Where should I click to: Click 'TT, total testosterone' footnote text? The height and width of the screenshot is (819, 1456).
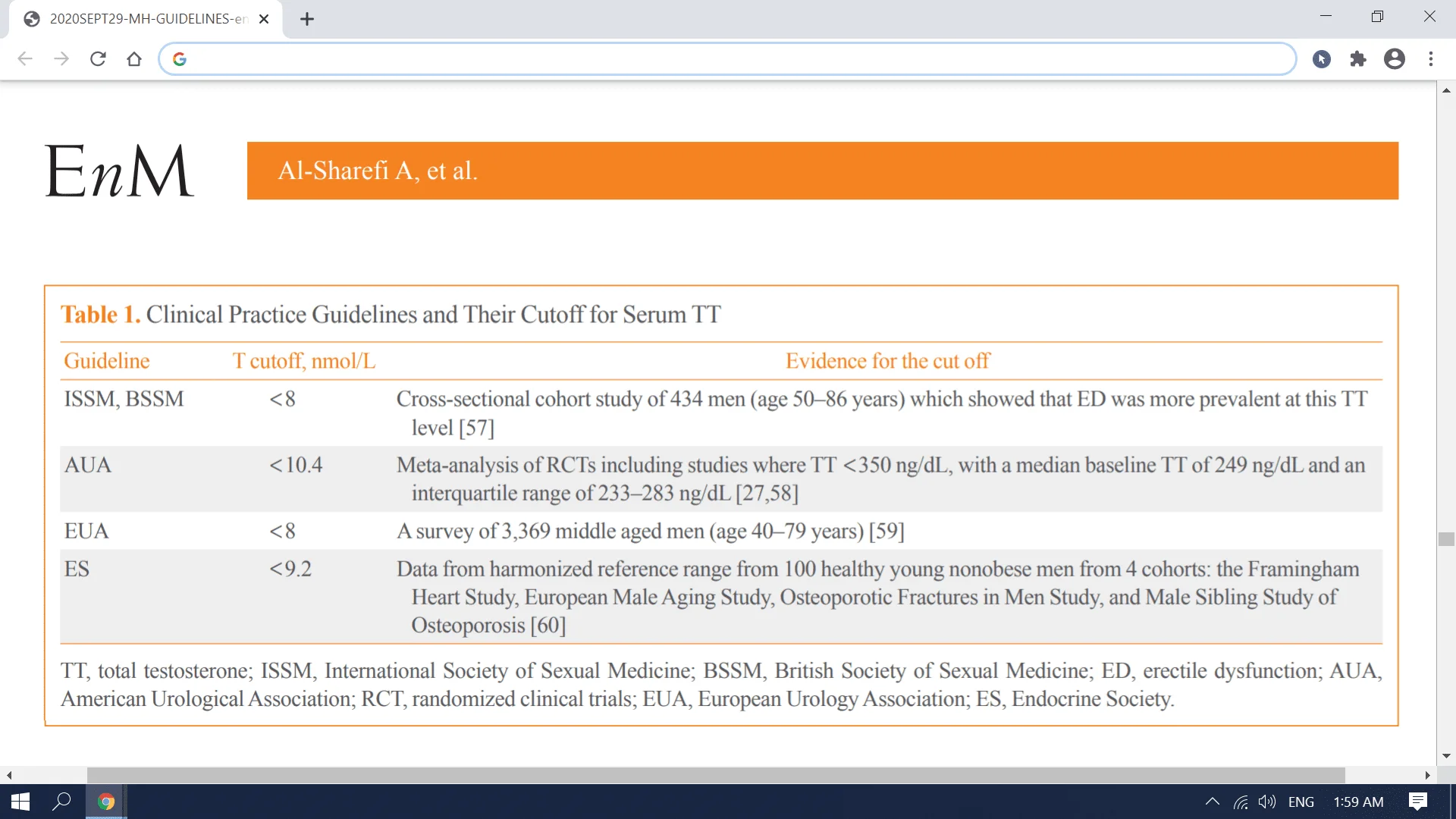click(156, 670)
